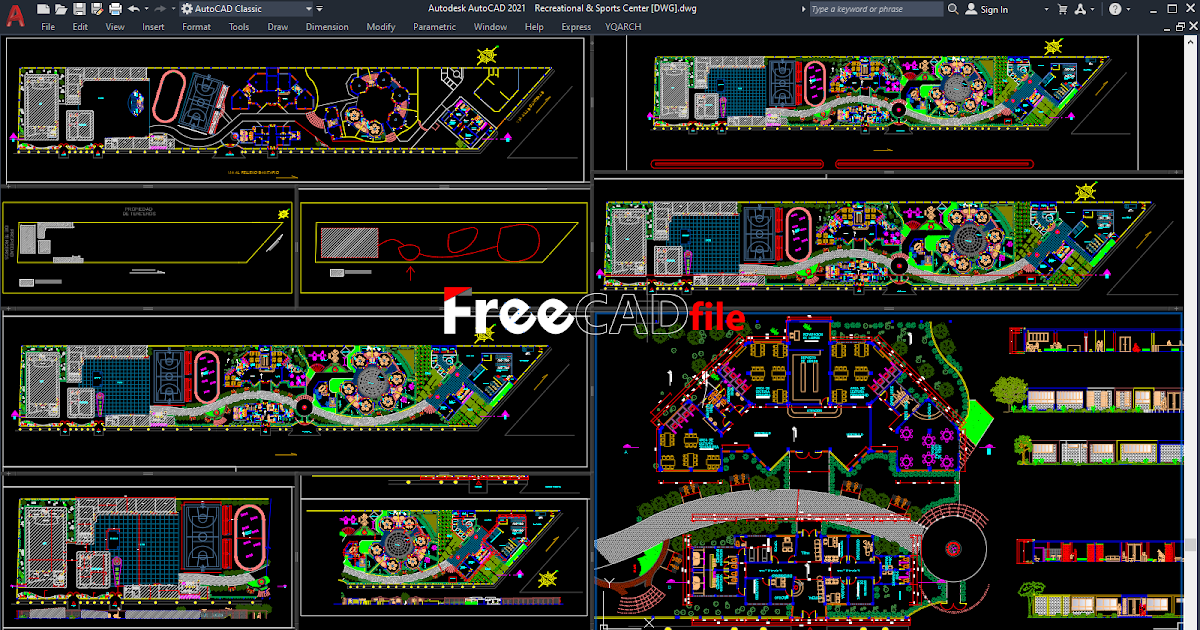Open the Autodesk App Store cart icon

tap(1063, 9)
